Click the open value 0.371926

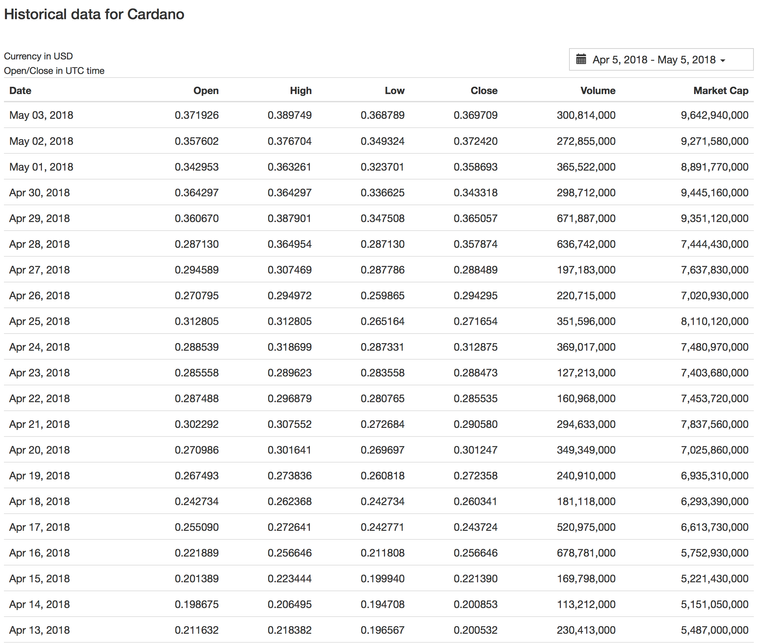tap(196, 116)
